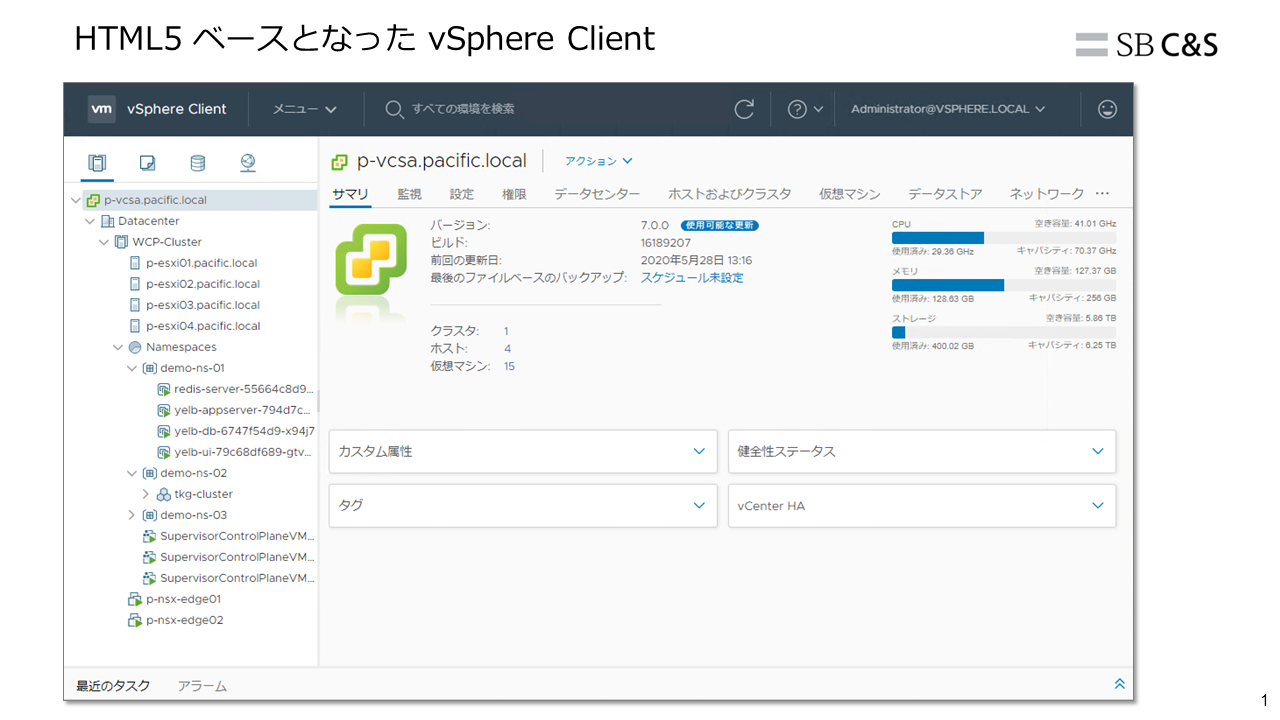Show more tabs via the ellipsis
Screen dimensions: 1280x720
click(x=1102, y=194)
